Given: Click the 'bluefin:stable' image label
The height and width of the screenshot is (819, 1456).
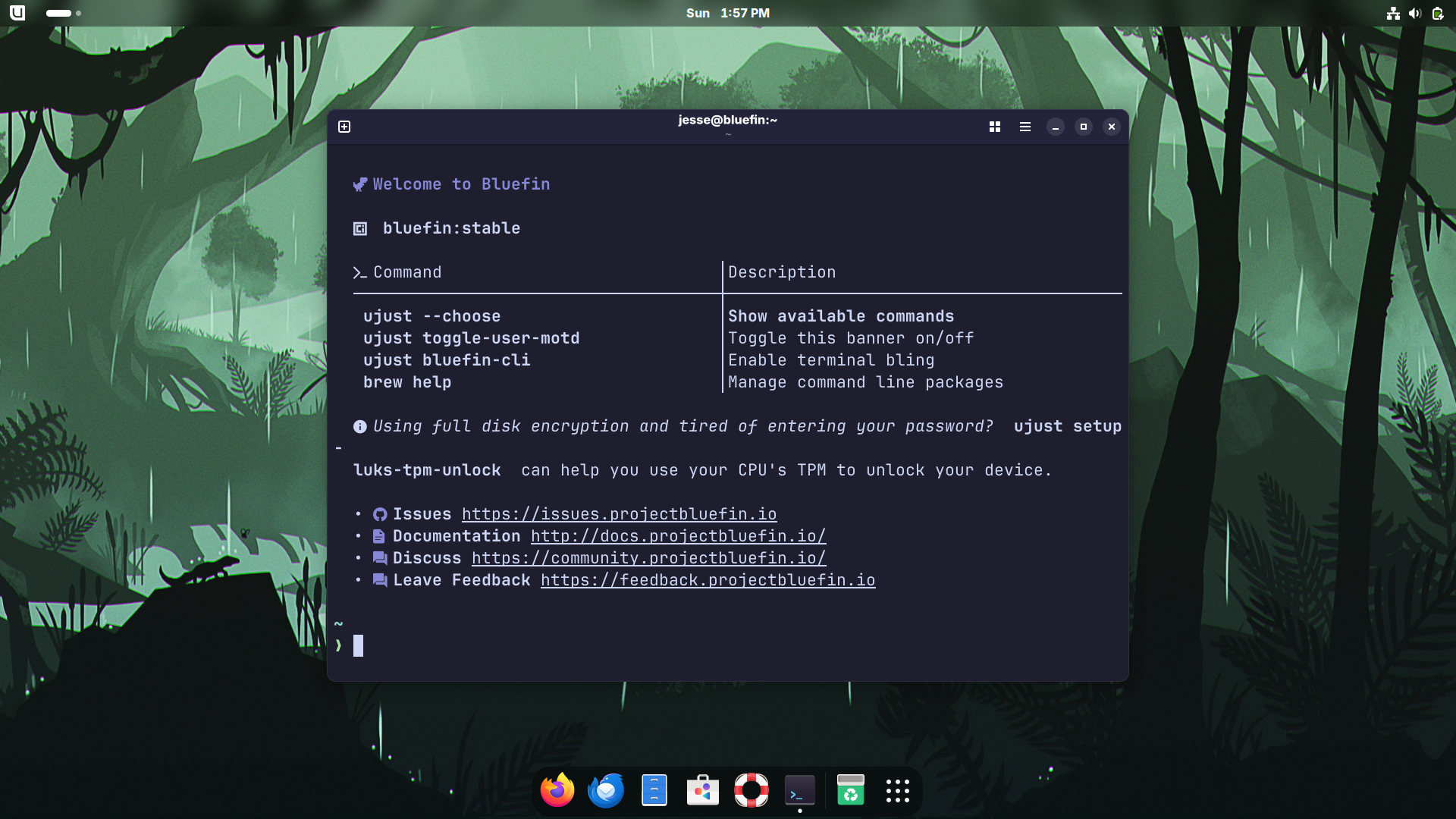Looking at the screenshot, I should 451,228.
